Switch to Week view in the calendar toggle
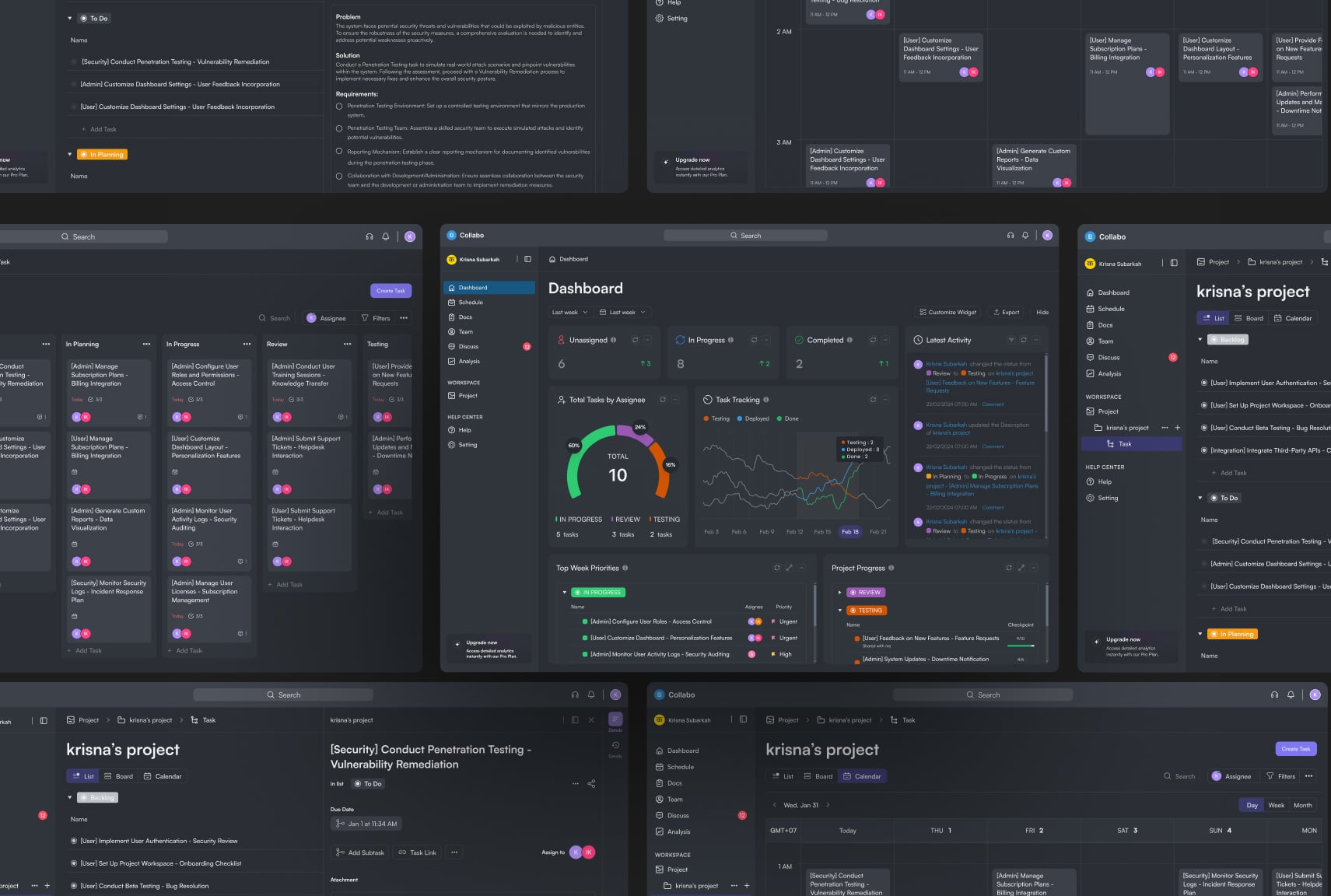Image resolution: width=1331 pixels, height=896 pixels. (1276, 805)
